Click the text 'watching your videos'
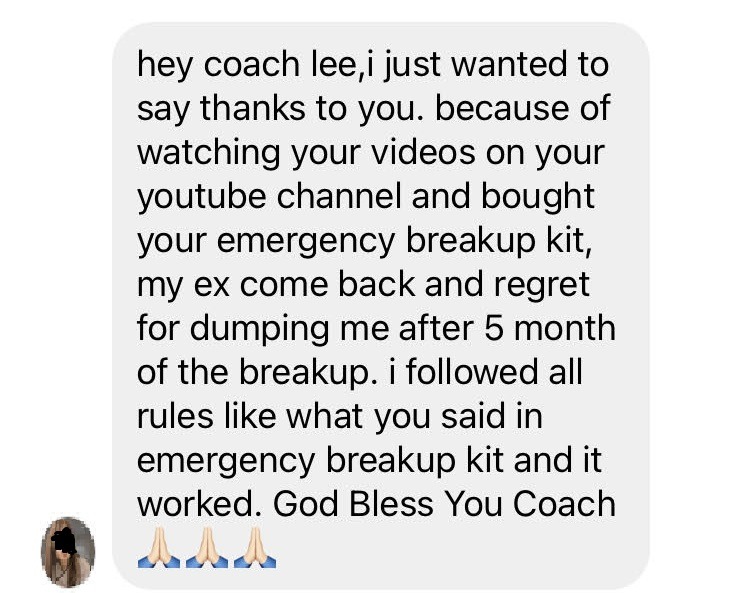This screenshot has width=750, height=593. 307,152
